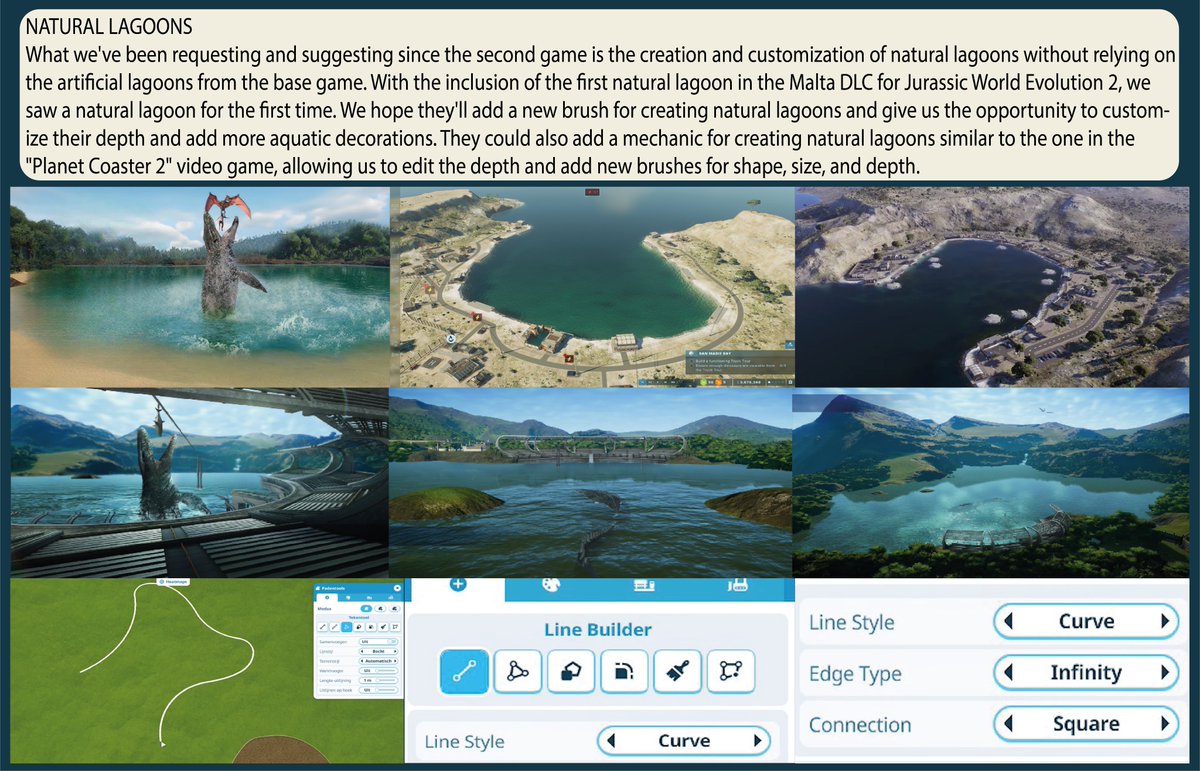Open the plus tab above Line Builder

point(458,585)
